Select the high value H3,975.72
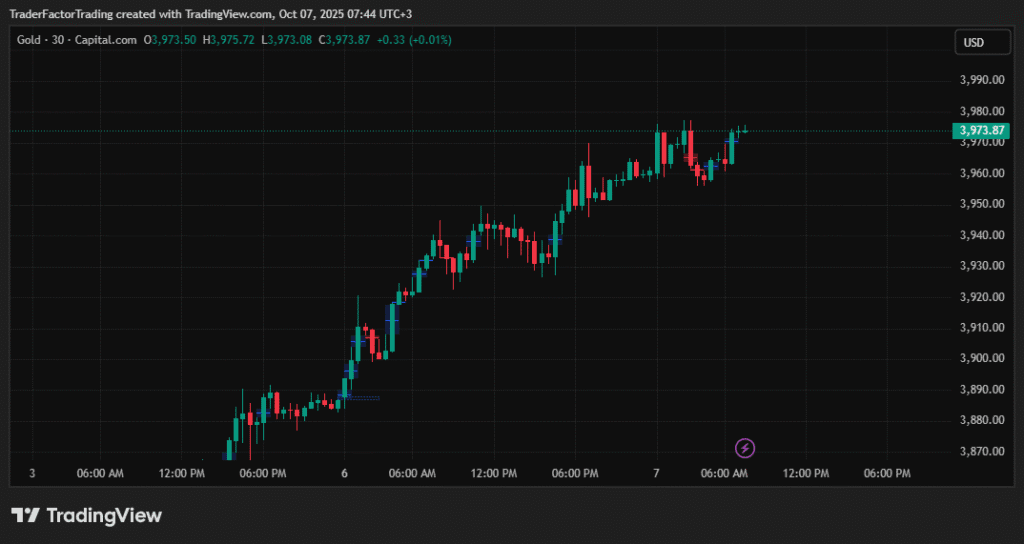 click(228, 40)
